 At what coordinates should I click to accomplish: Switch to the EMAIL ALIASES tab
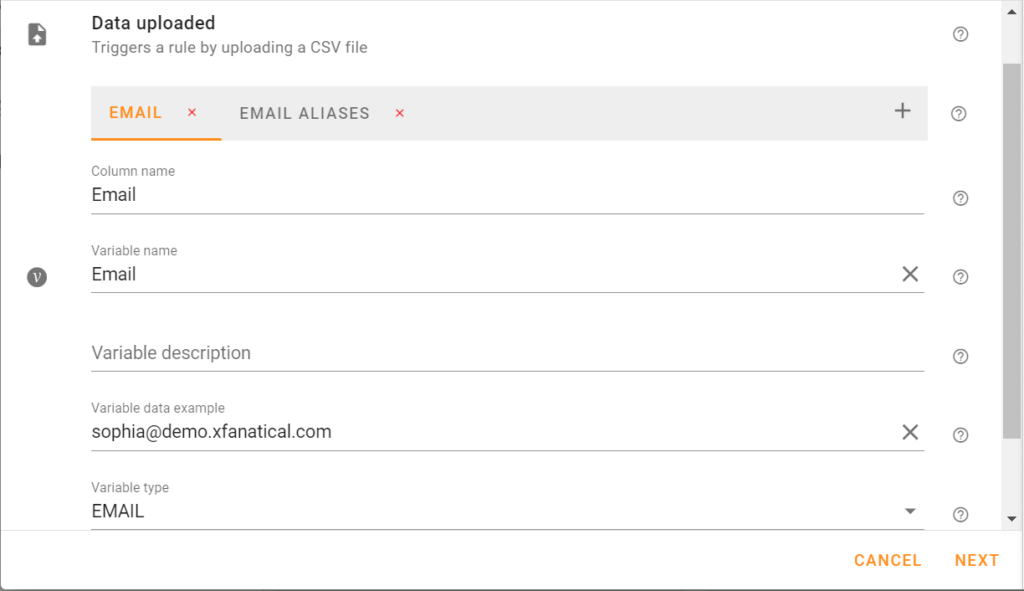tap(303, 113)
